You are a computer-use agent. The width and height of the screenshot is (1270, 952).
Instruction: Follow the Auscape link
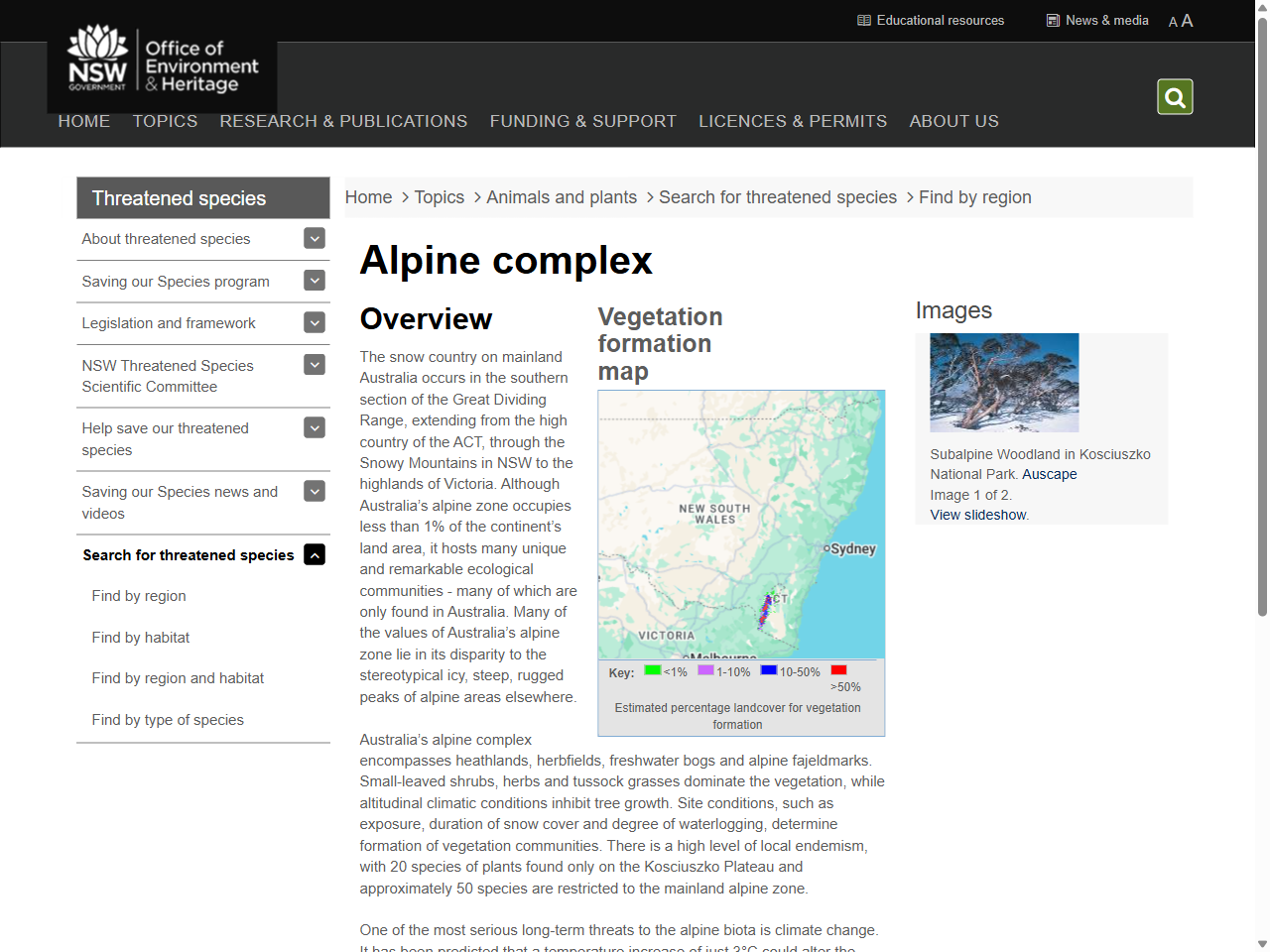(x=1050, y=474)
